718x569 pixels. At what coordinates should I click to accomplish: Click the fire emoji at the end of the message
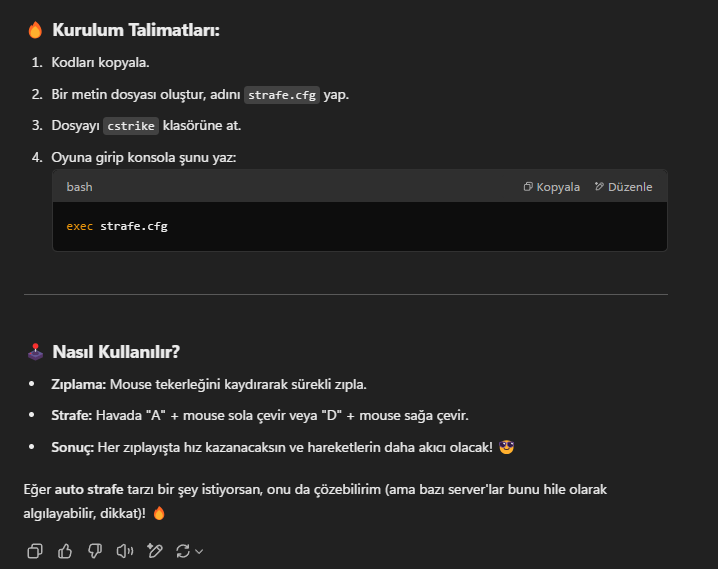coord(159,513)
